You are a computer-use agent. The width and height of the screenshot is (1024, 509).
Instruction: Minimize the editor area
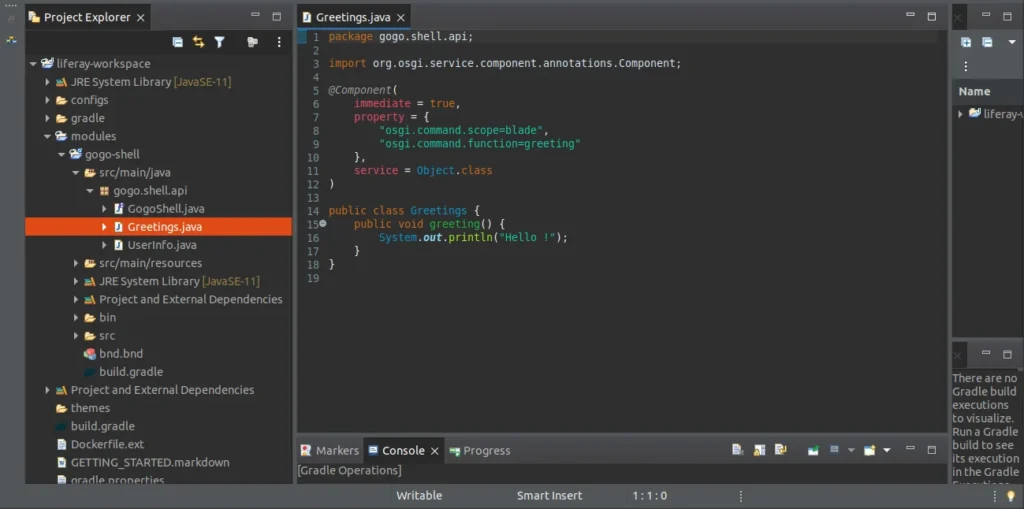pos(910,16)
